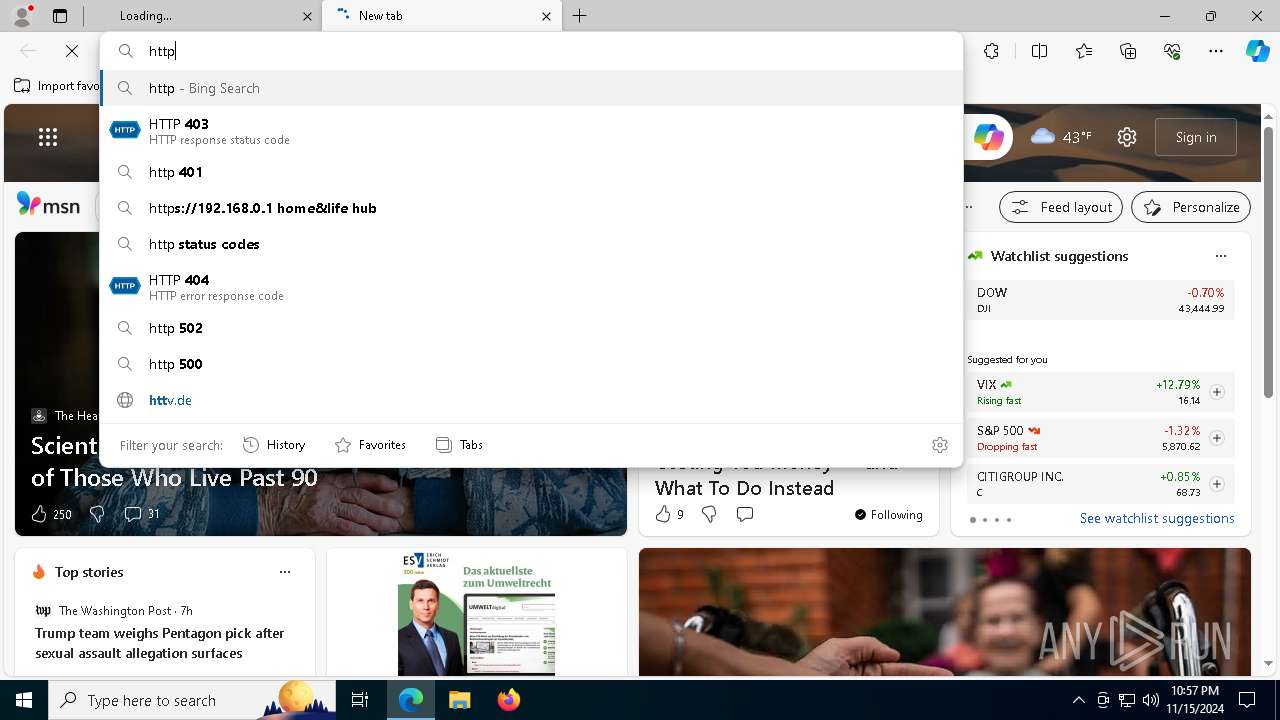Viewport: 1280px width, 720px height.
Task: Choose the 192.168.0.1 home&life hub suggestion
Action: 532,208
